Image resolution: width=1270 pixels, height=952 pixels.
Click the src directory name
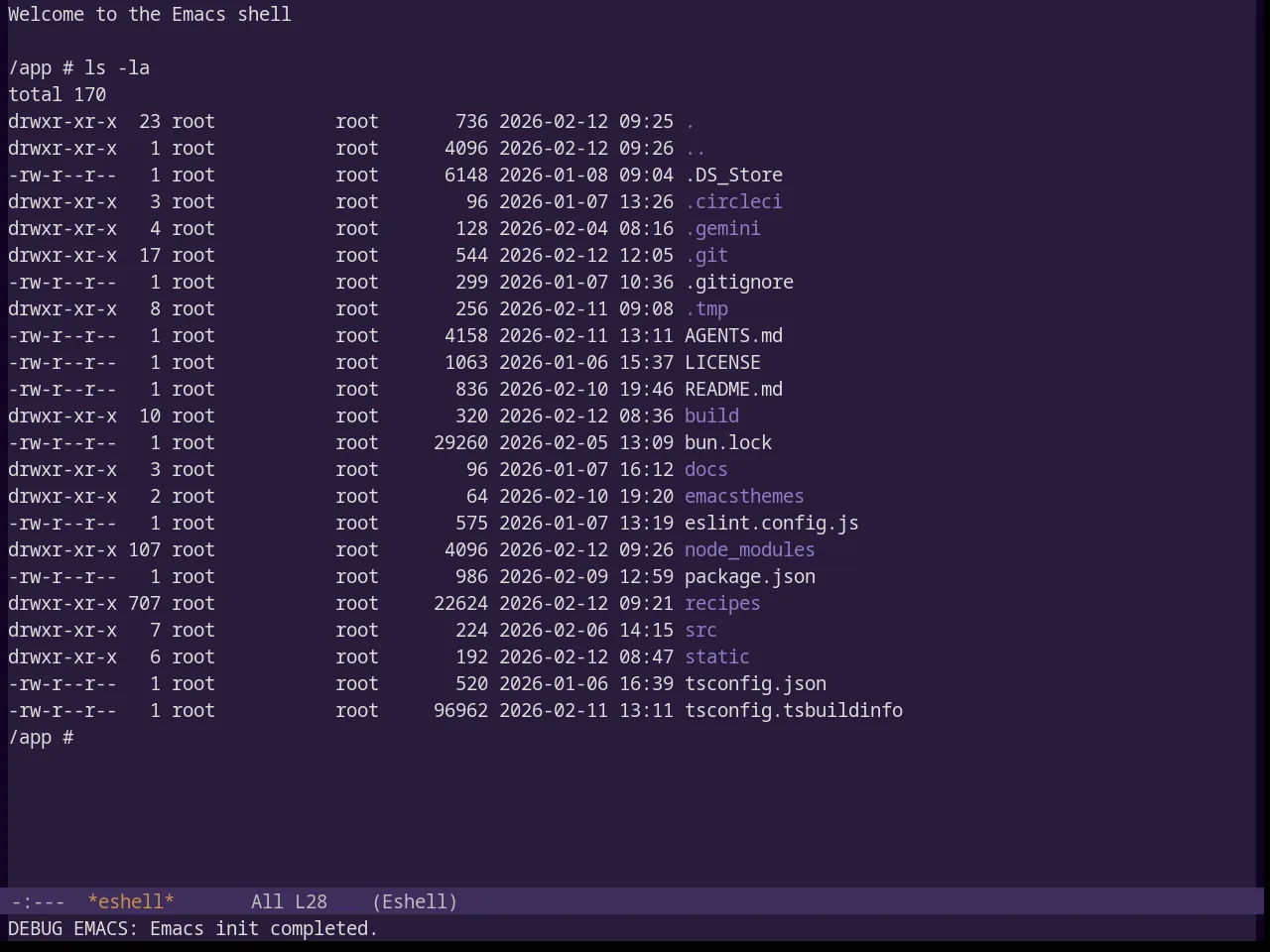click(x=700, y=630)
